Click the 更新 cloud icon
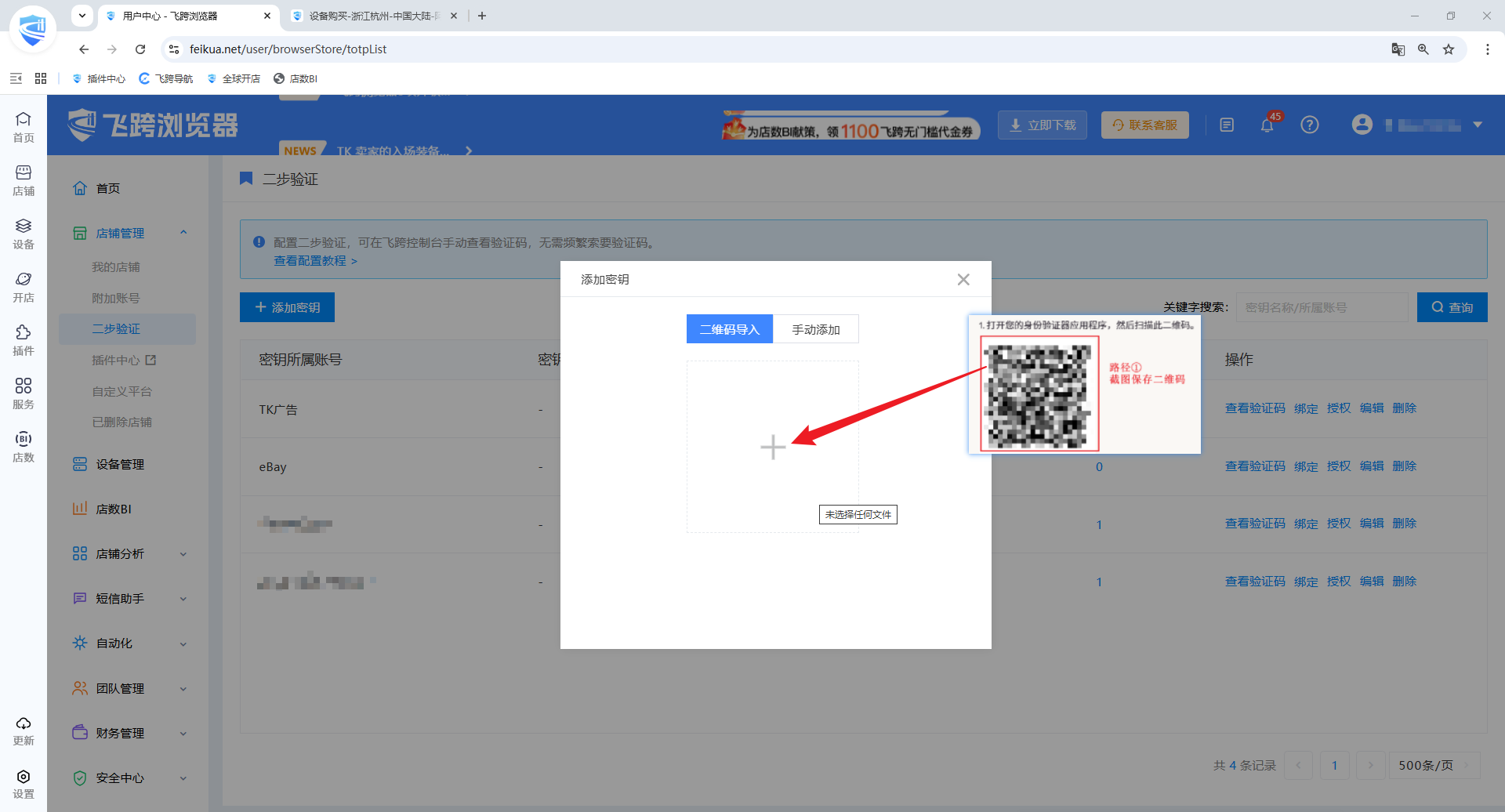Image resolution: width=1505 pixels, height=812 pixels. point(24,730)
